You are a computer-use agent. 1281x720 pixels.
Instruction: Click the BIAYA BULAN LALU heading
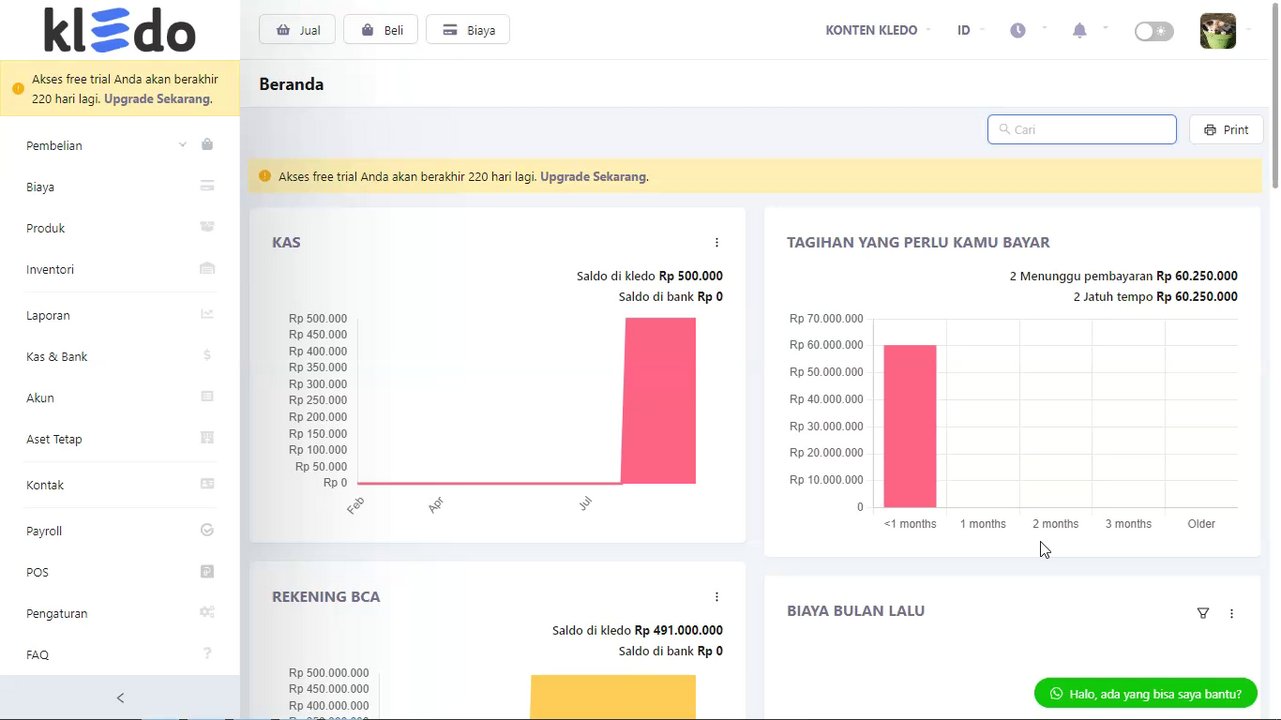(x=856, y=611)
